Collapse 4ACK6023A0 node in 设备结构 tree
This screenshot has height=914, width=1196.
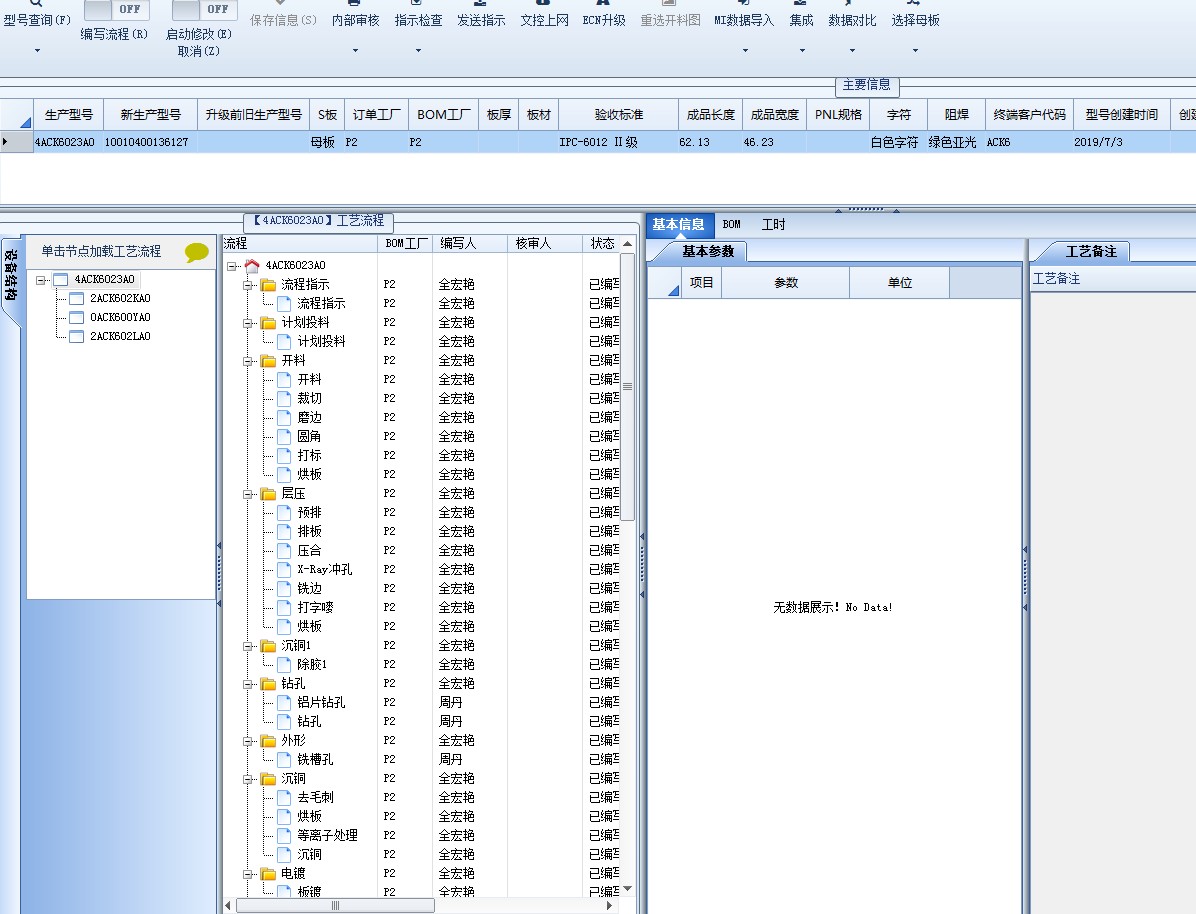click(x=40, y=280)
